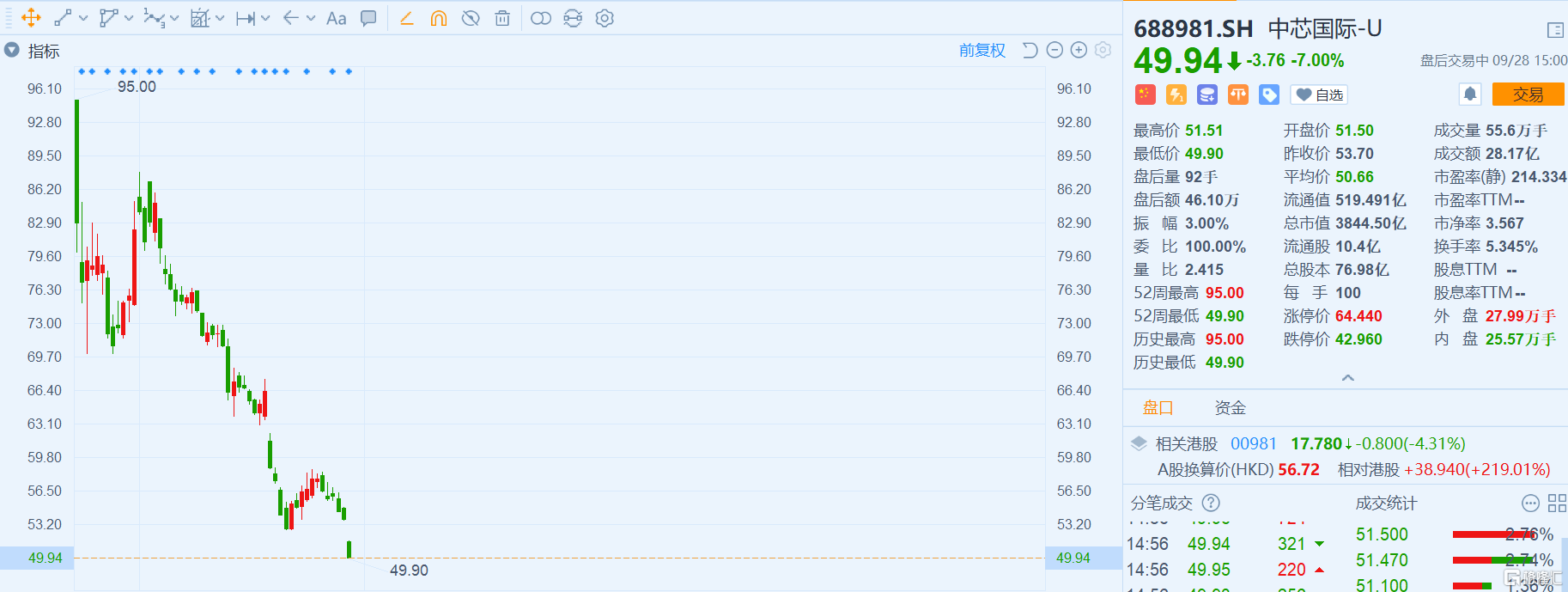The height and width of the screenshot is (592, 1568).
Task: Click the layers icon beside 相关港股
Action: (1139, 443)
